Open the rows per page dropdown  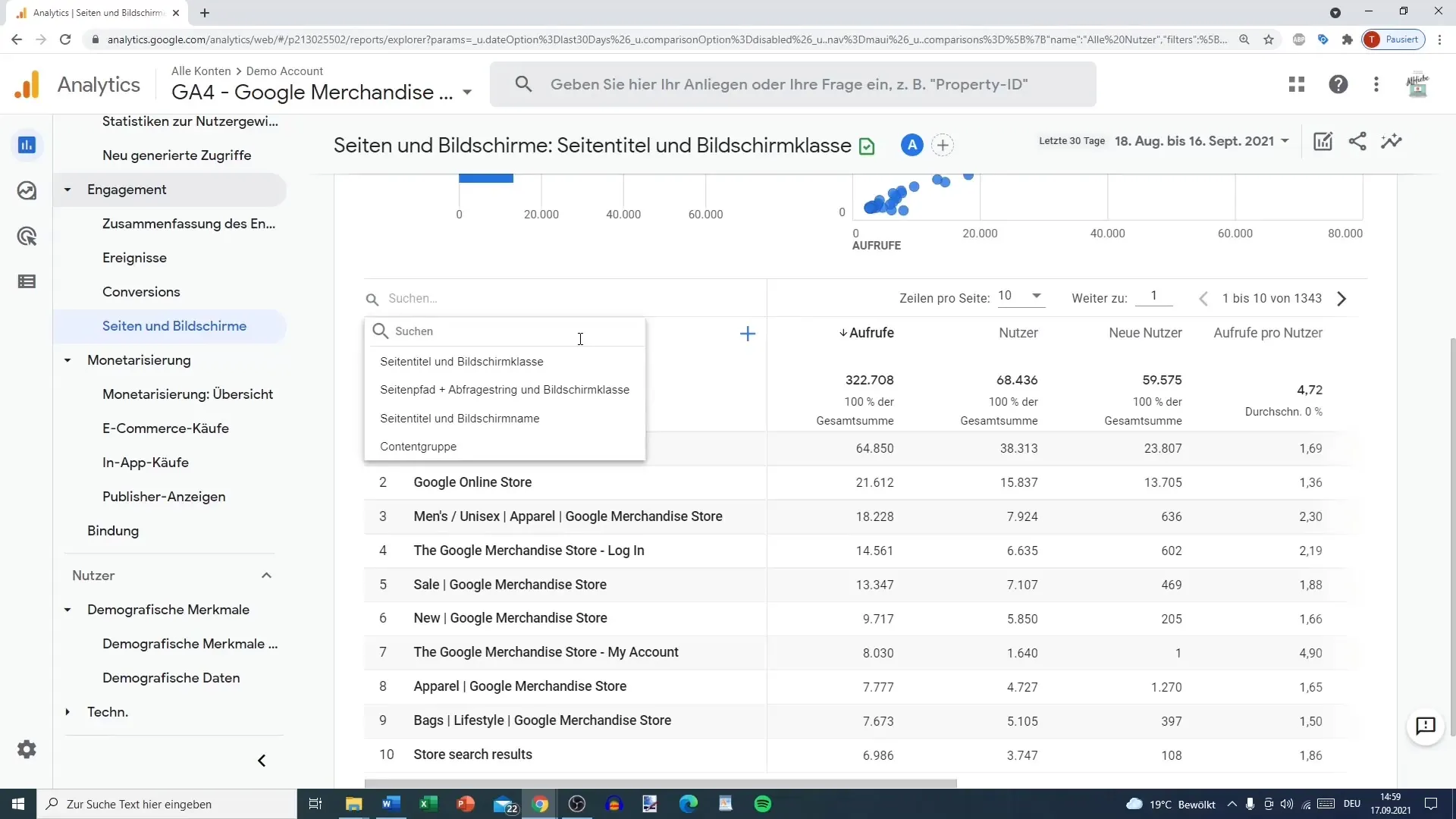click(1020, 297)
